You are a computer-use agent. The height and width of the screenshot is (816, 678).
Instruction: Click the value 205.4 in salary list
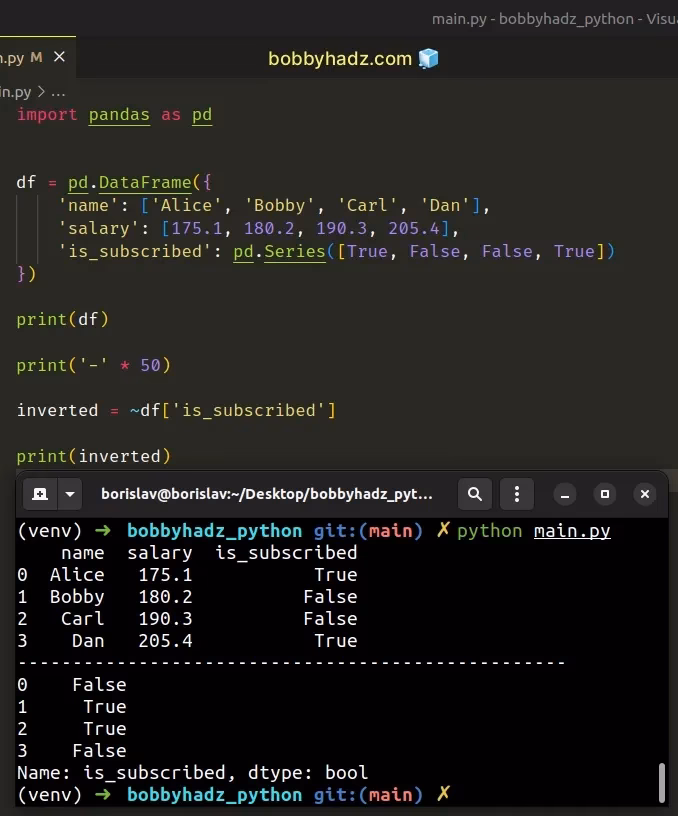tap(414, 228)
